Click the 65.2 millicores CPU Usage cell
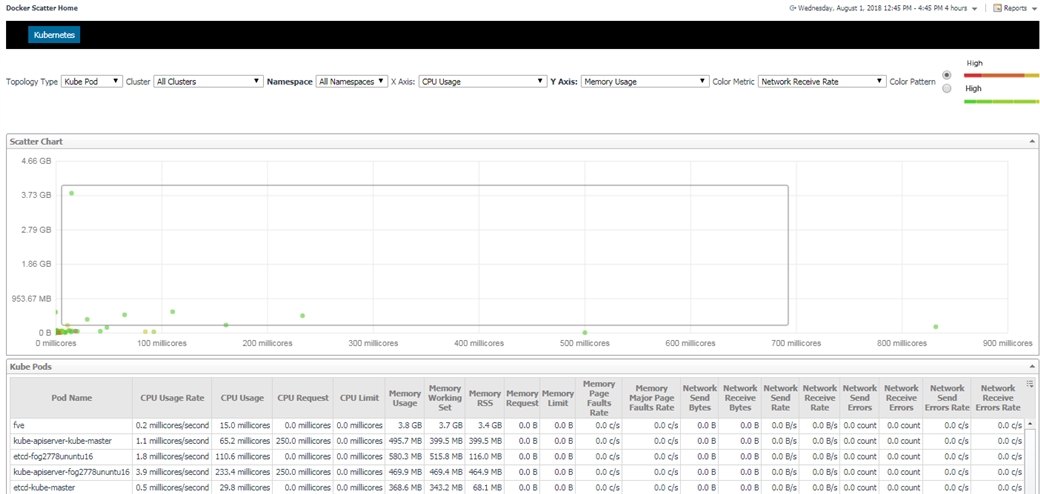The width and height of the screenshot is (1040, 494). [x=242, y=440]
